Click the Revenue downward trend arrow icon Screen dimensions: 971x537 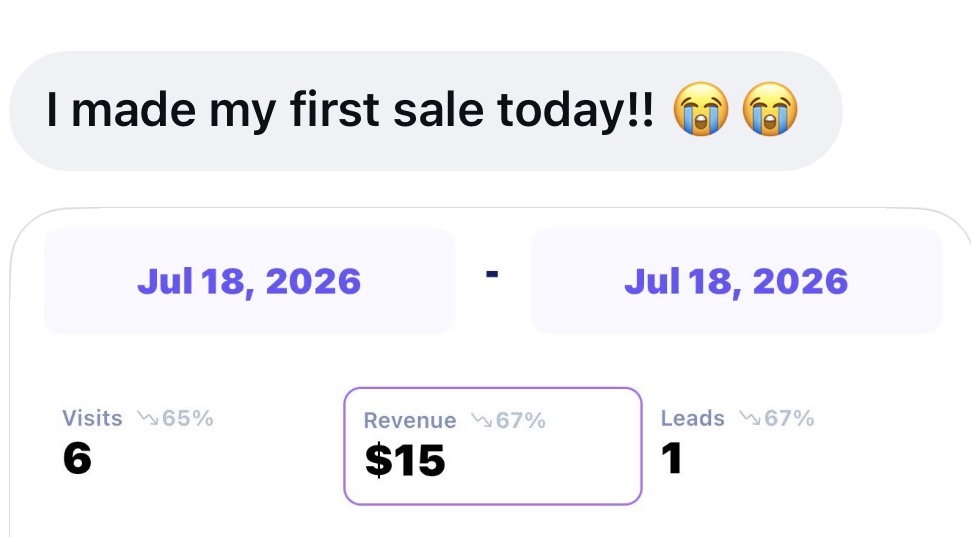coord(481,421)
